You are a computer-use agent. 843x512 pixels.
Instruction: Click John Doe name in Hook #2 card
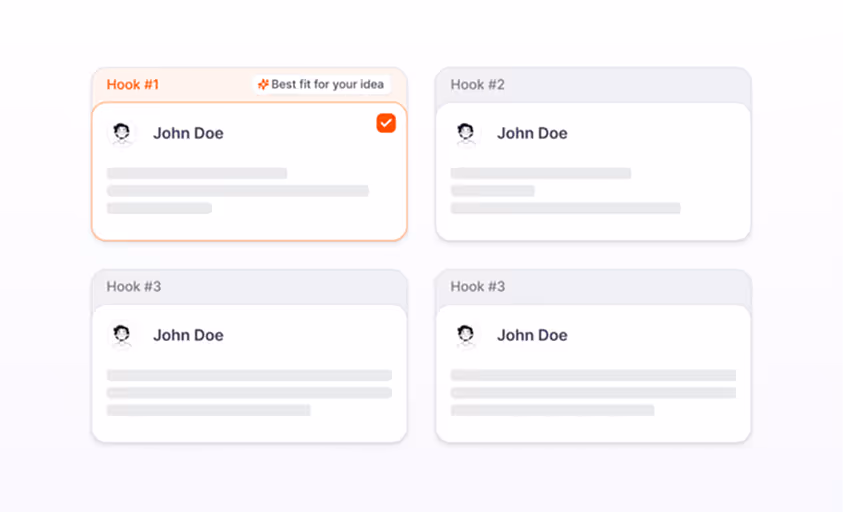(x=532, y=133)
